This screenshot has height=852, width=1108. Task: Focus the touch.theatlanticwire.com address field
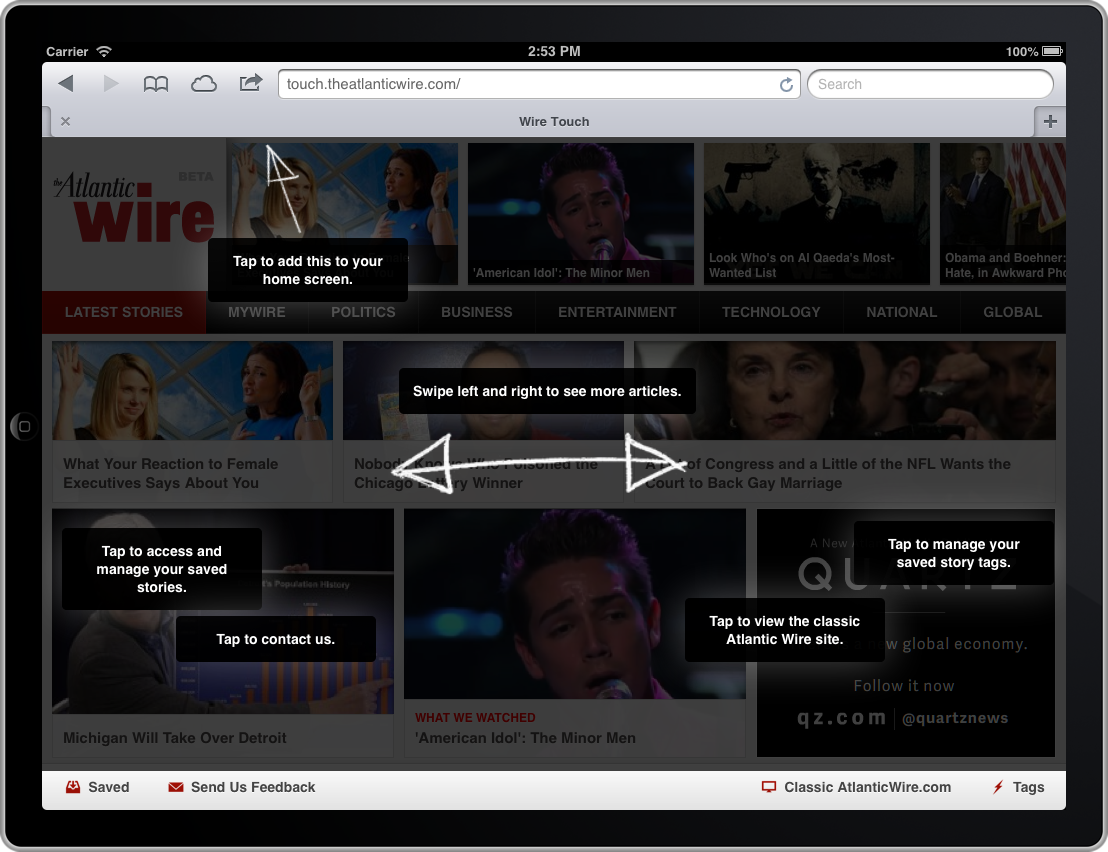click(539, 84)
